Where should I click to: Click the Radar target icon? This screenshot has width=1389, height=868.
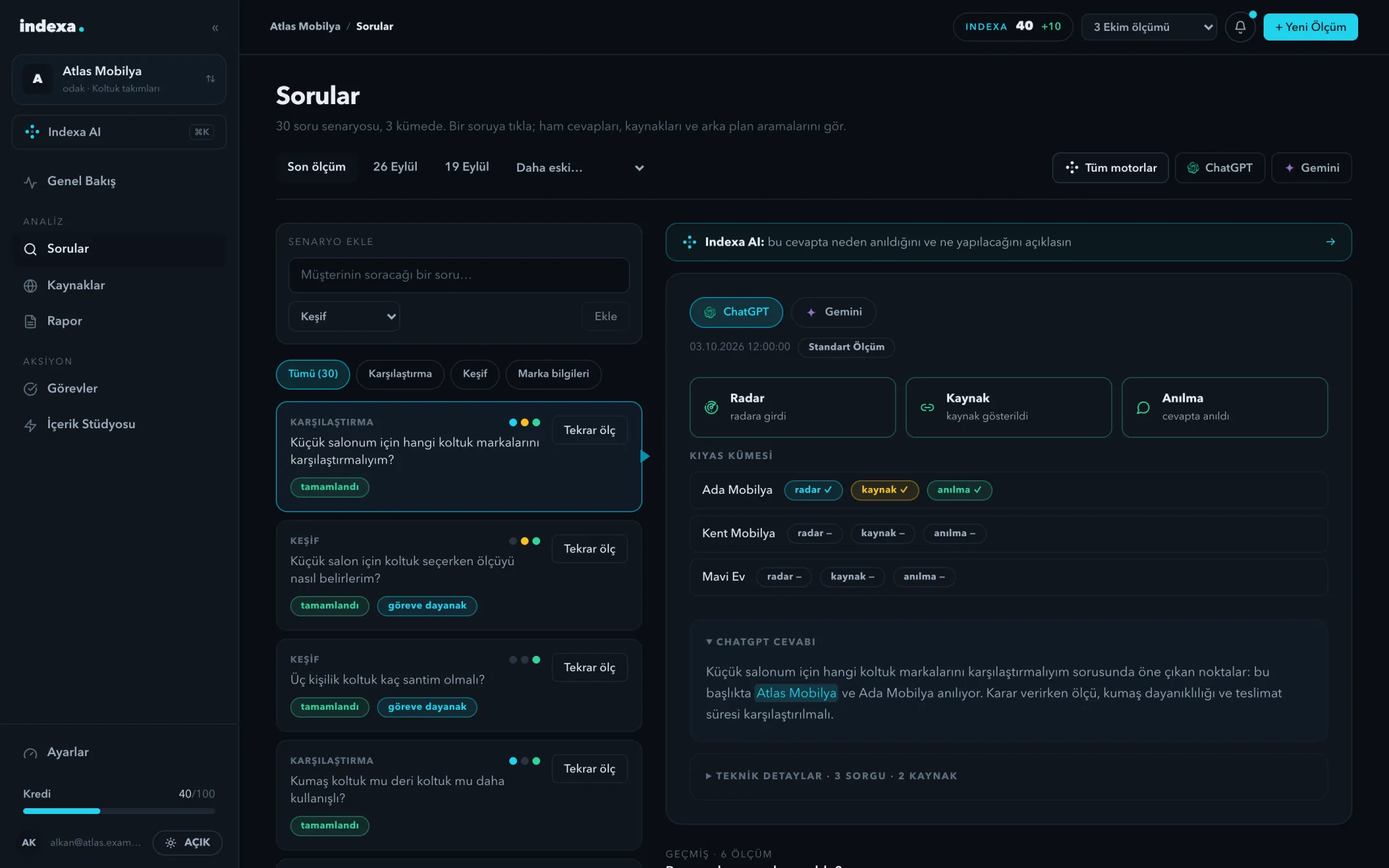pos(711,407)
